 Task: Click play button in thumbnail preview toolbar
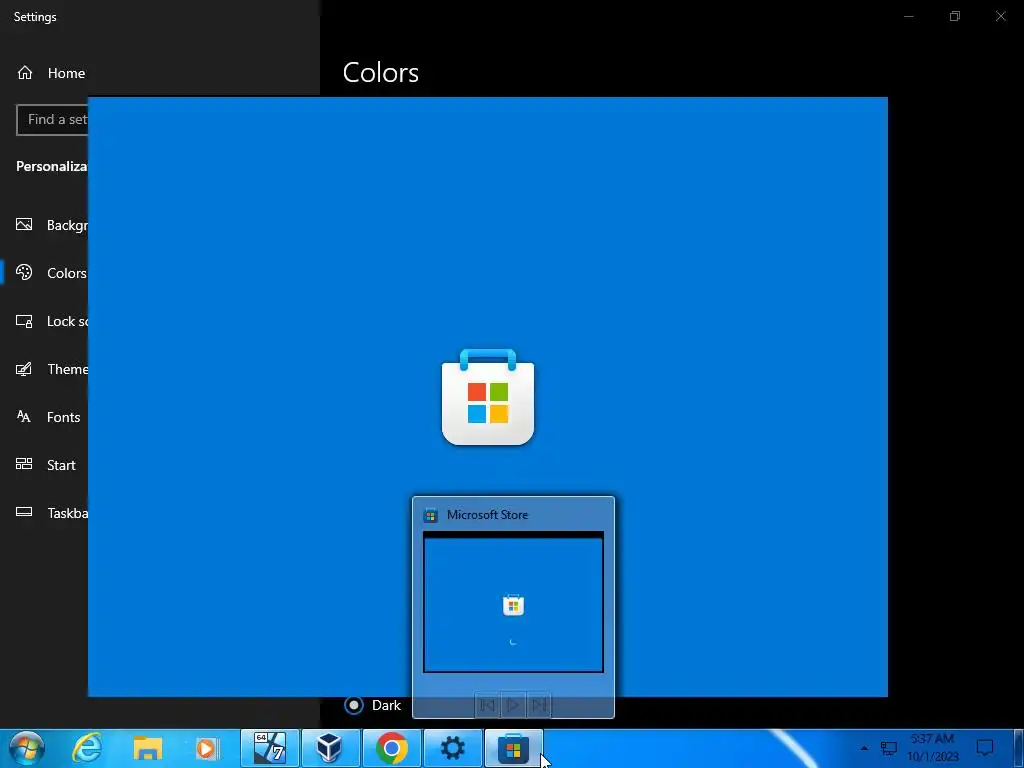(x=513, y=705)
